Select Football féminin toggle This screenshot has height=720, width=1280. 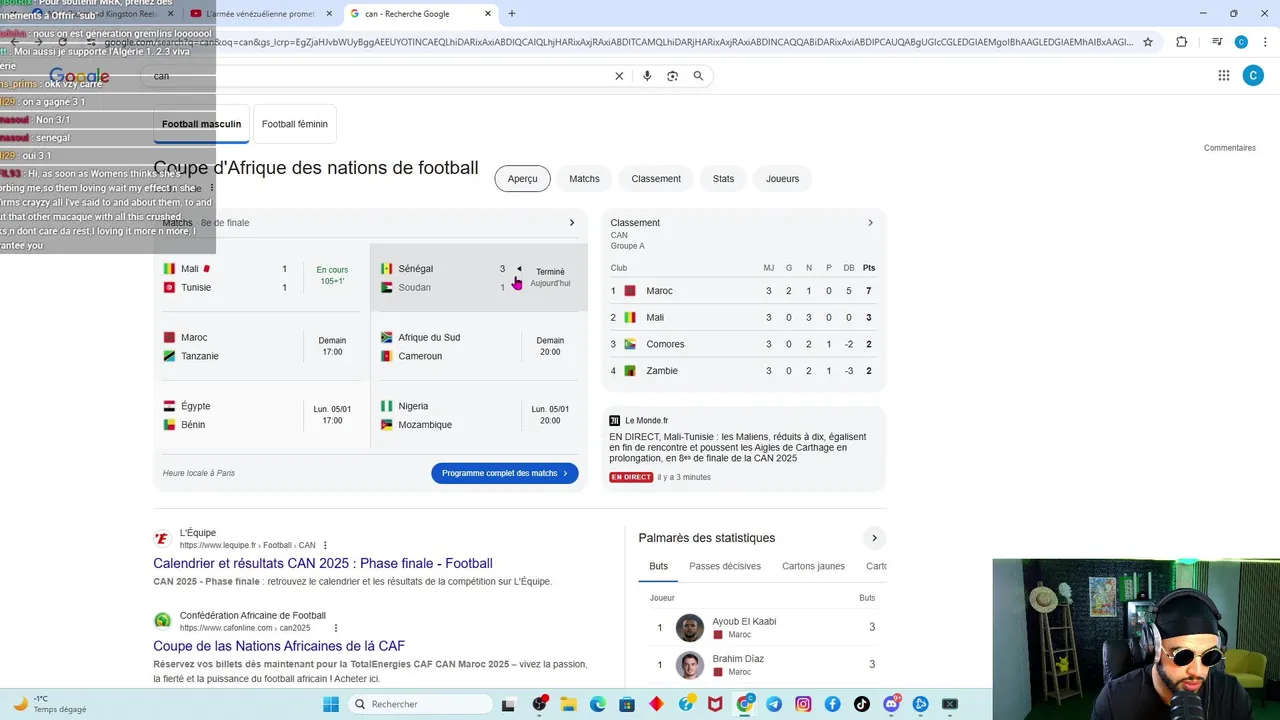[295, 124]
